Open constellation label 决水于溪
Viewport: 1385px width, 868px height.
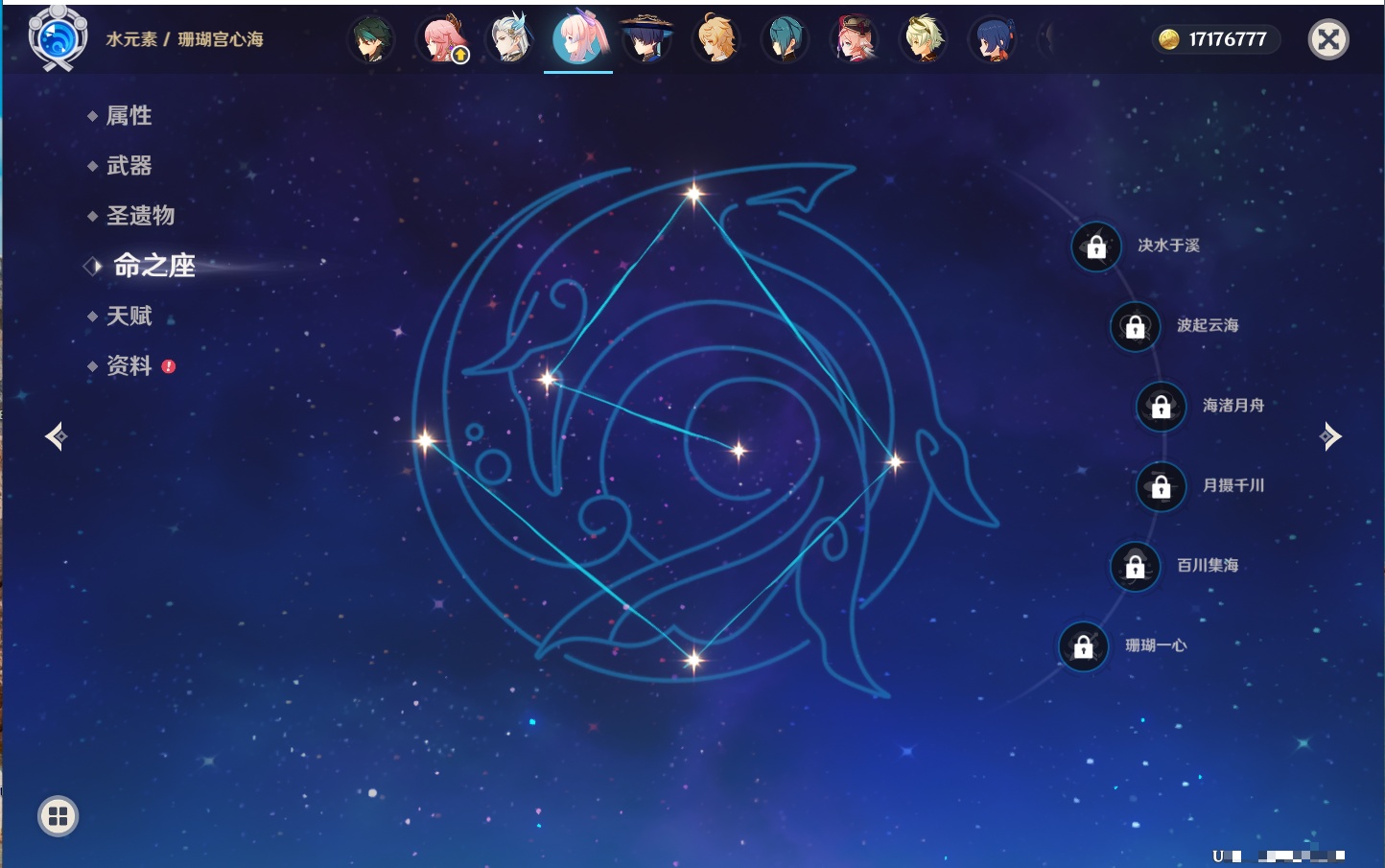1168,246
